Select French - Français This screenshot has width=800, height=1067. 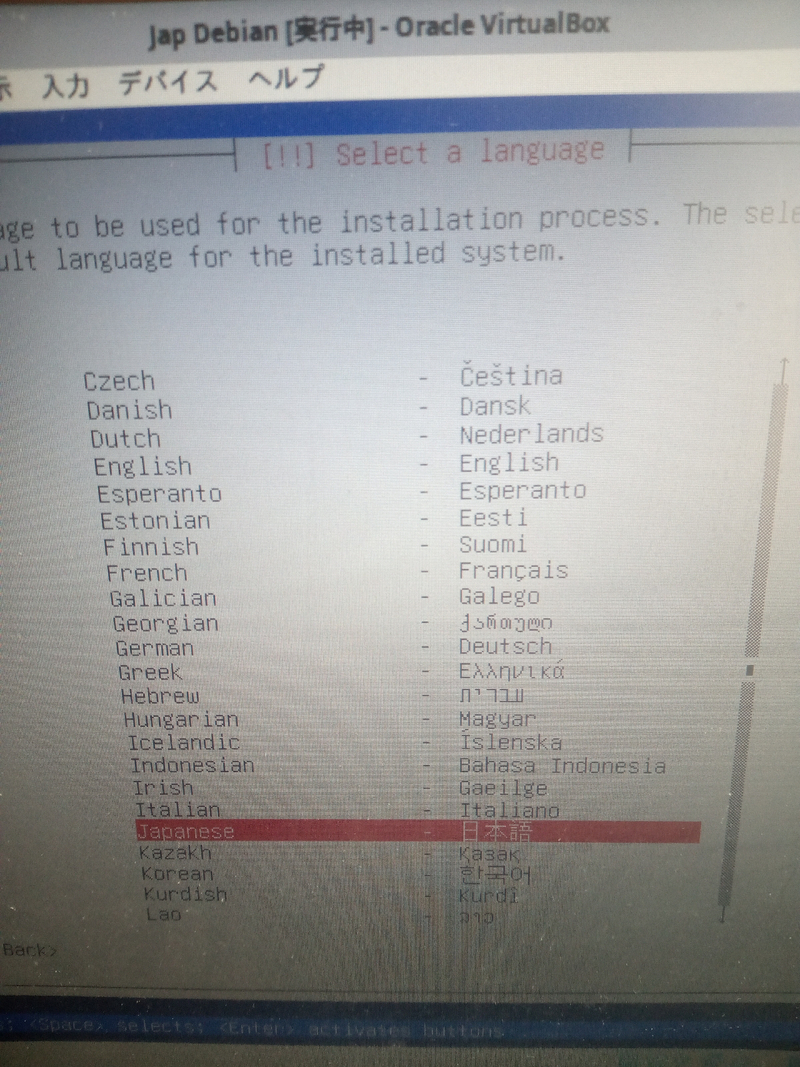point(147,573)
